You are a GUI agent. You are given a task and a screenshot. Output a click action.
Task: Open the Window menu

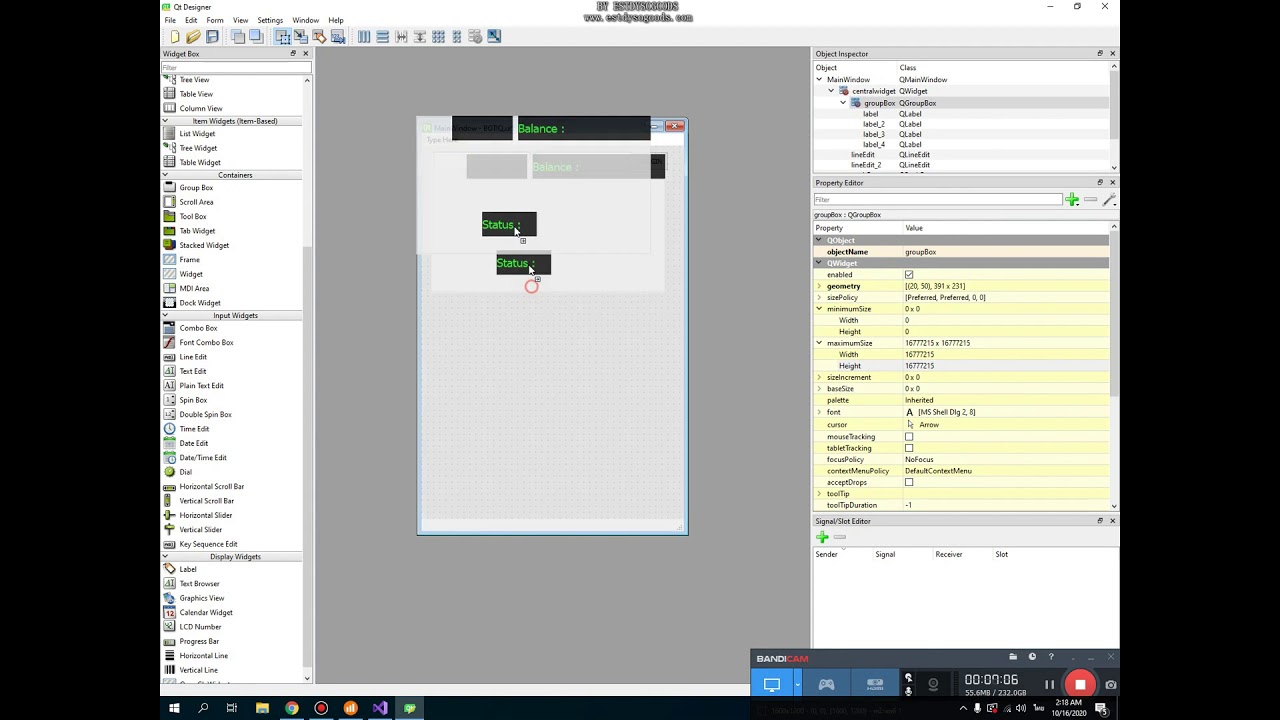click(306, 20)
